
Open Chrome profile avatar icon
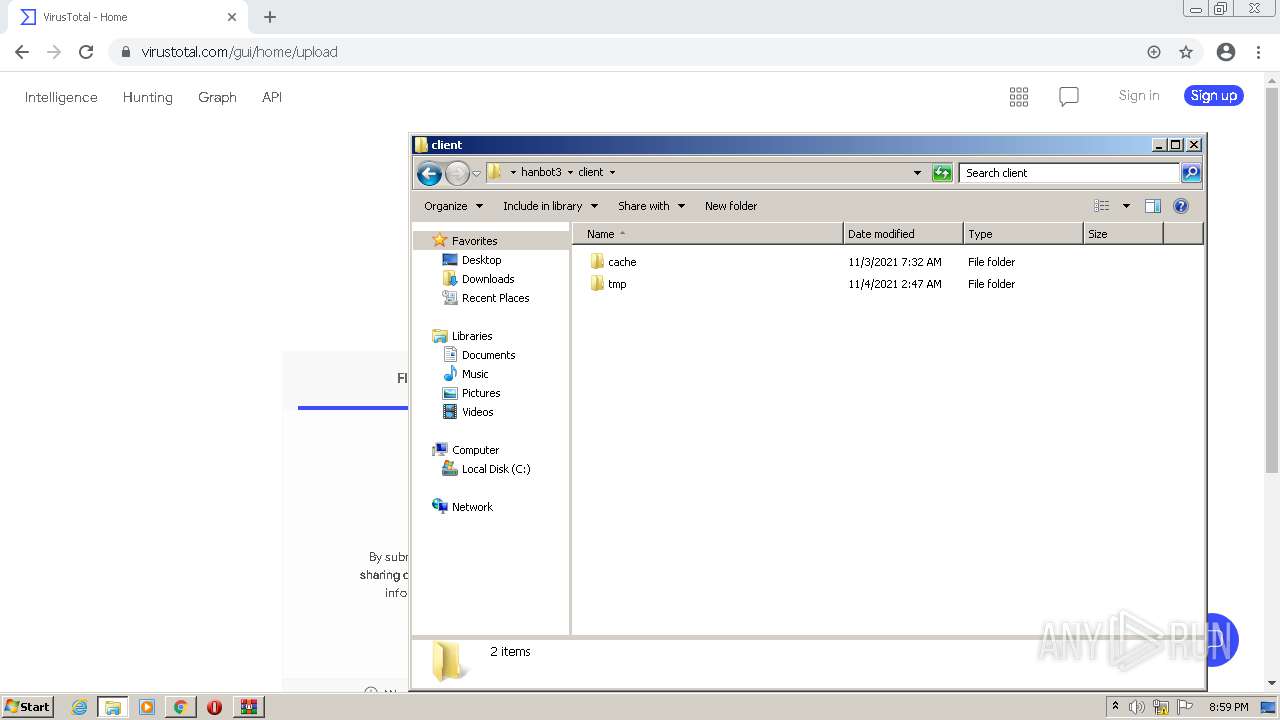1226,52
